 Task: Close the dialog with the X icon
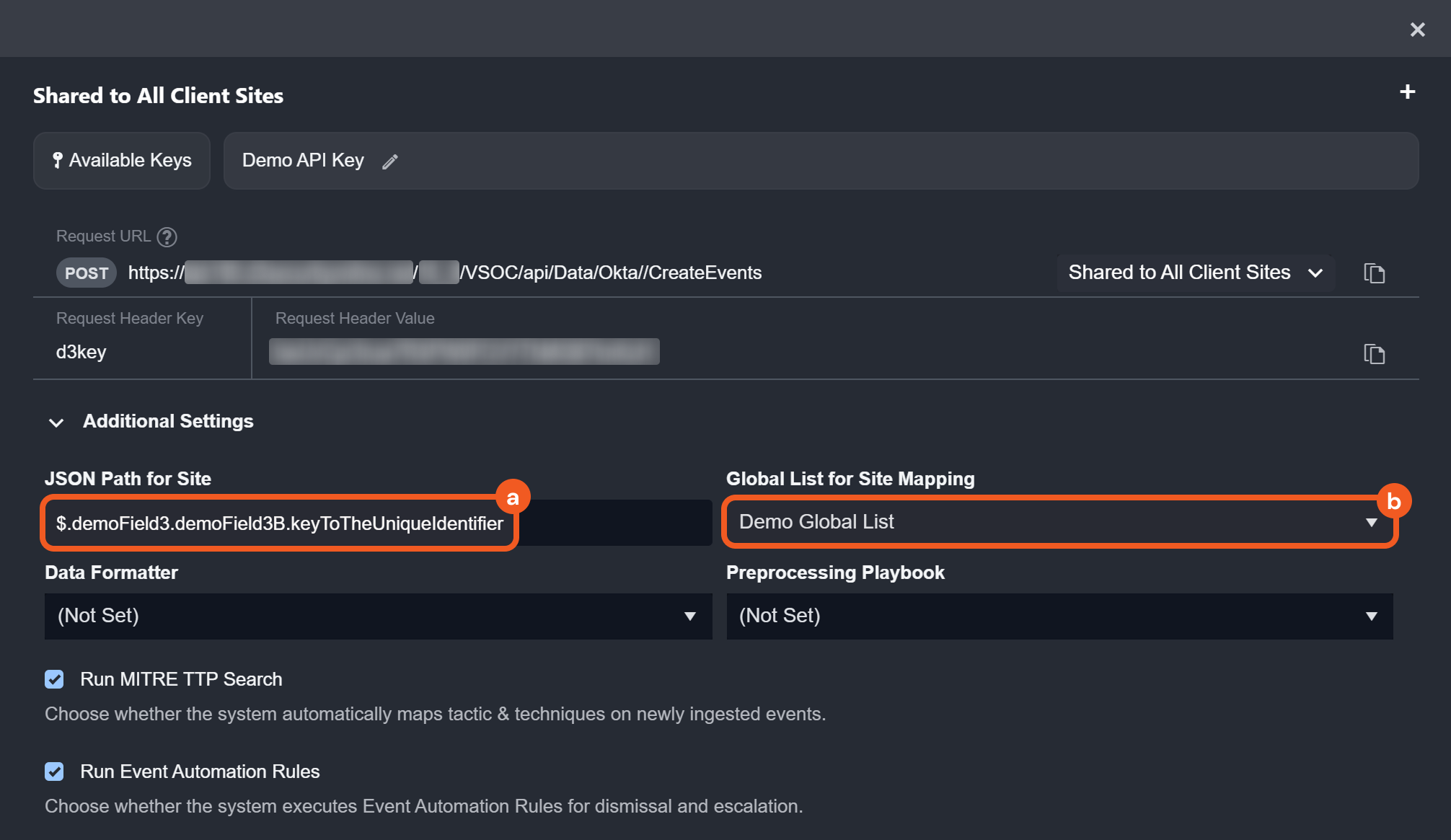coord(1417,30)
